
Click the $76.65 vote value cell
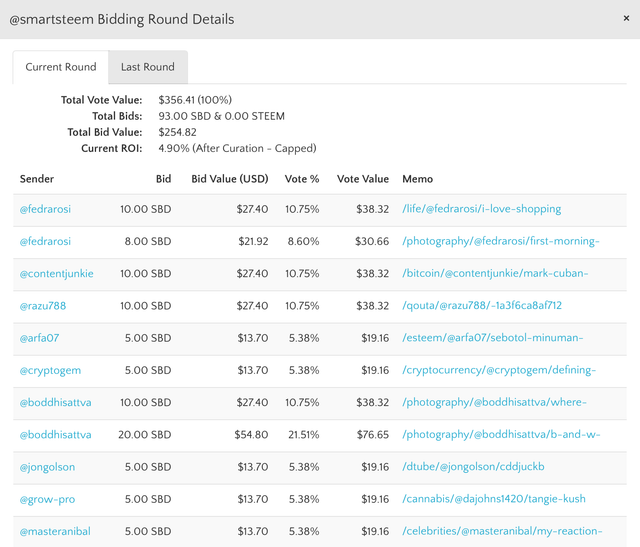[373, 435]
